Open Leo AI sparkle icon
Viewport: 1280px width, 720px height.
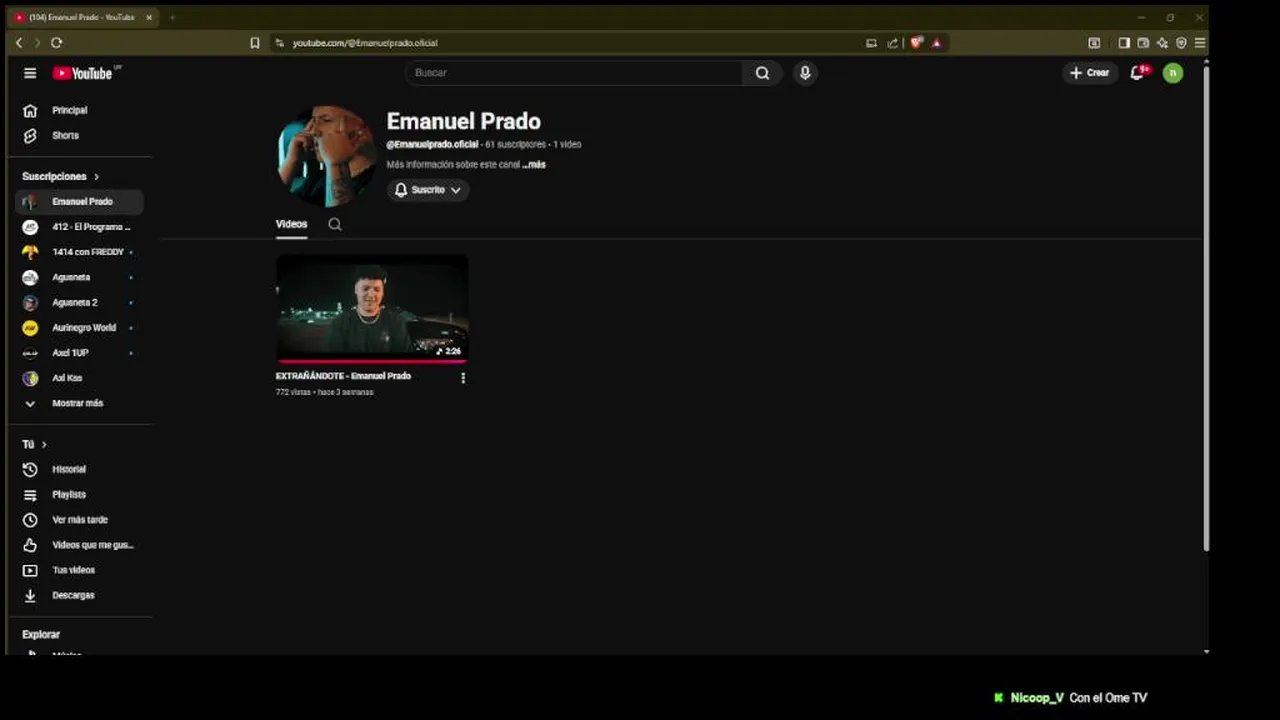[1162, 43]
